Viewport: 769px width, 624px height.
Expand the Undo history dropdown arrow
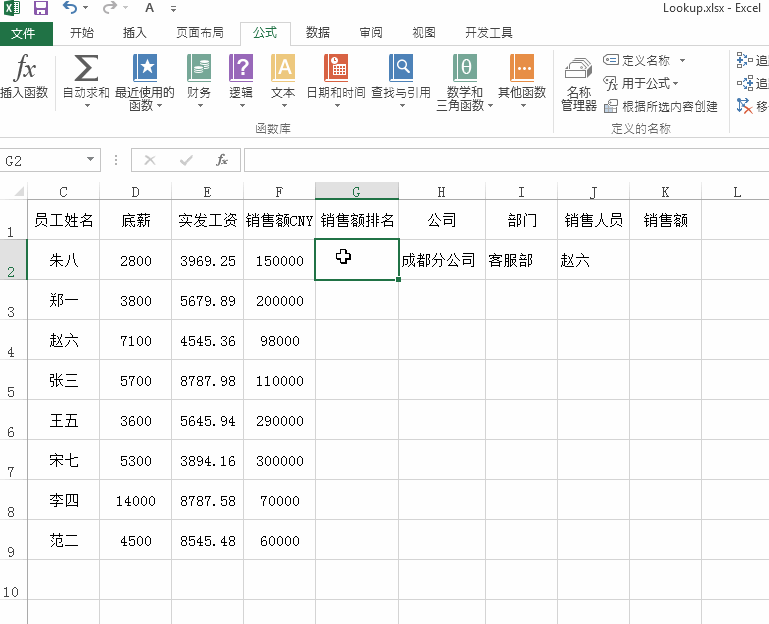pyautogui.click(x=85, y=8)
